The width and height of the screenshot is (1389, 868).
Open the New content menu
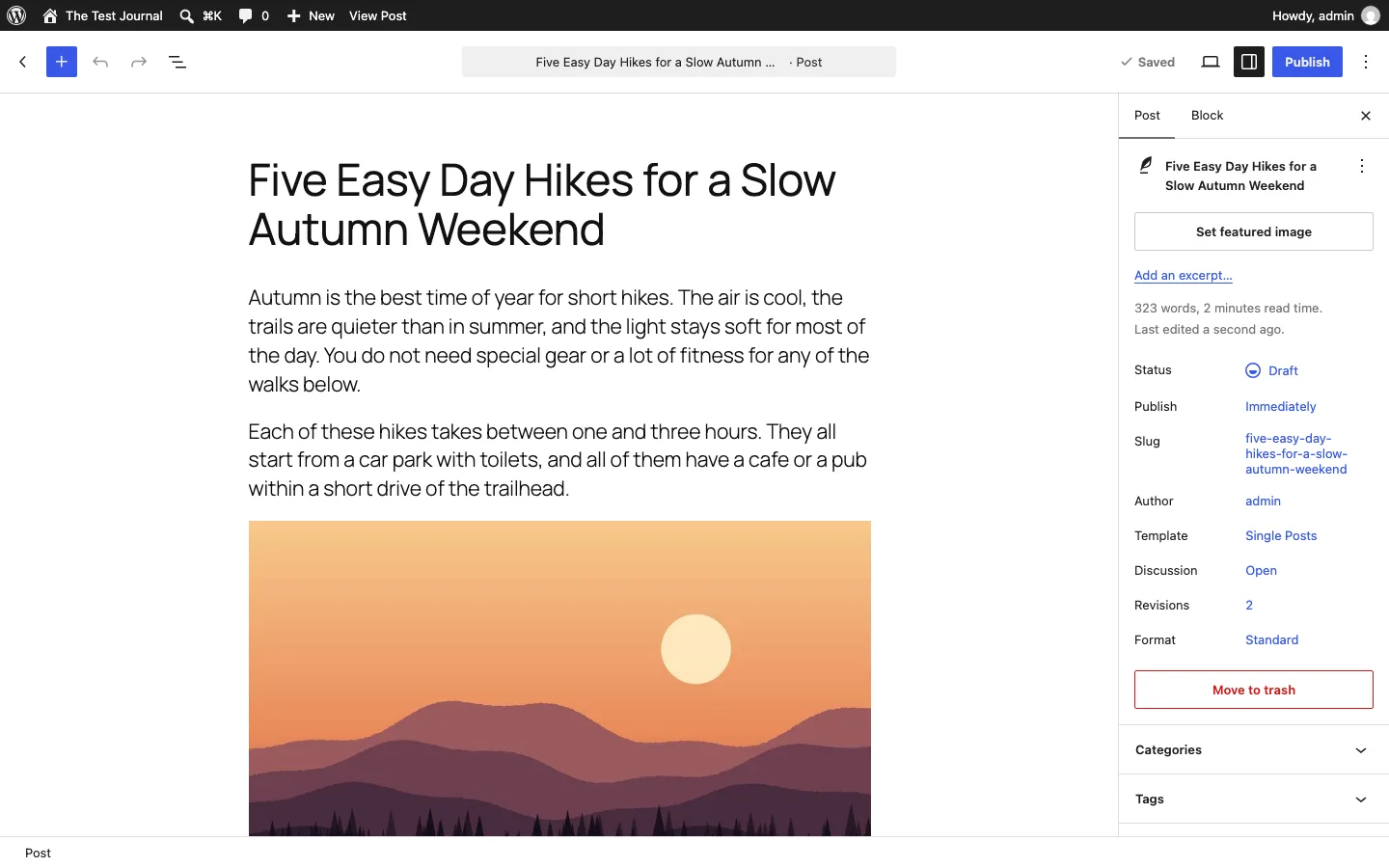(x=311, y=15)
